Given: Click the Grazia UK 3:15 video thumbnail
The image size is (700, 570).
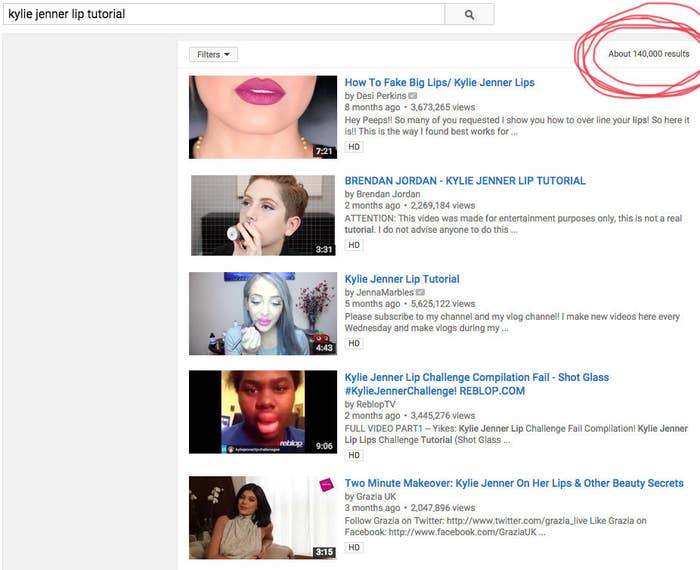Looking at the screenshot, I should pyautogui.click(x=263, y=517).
